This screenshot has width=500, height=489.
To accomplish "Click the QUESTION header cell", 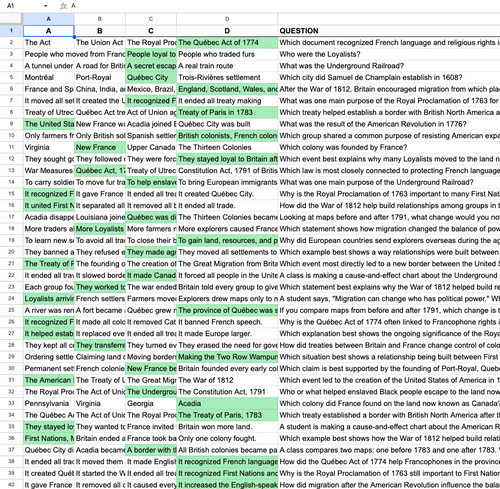I will coord(389,31).
